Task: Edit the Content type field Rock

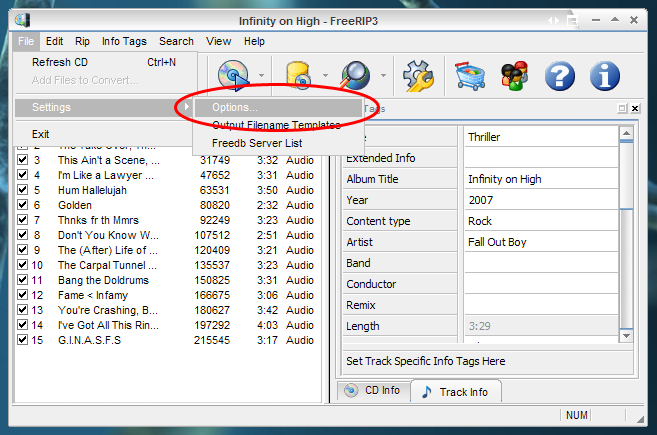Action: pyautogui.click(x=541, y=221)
